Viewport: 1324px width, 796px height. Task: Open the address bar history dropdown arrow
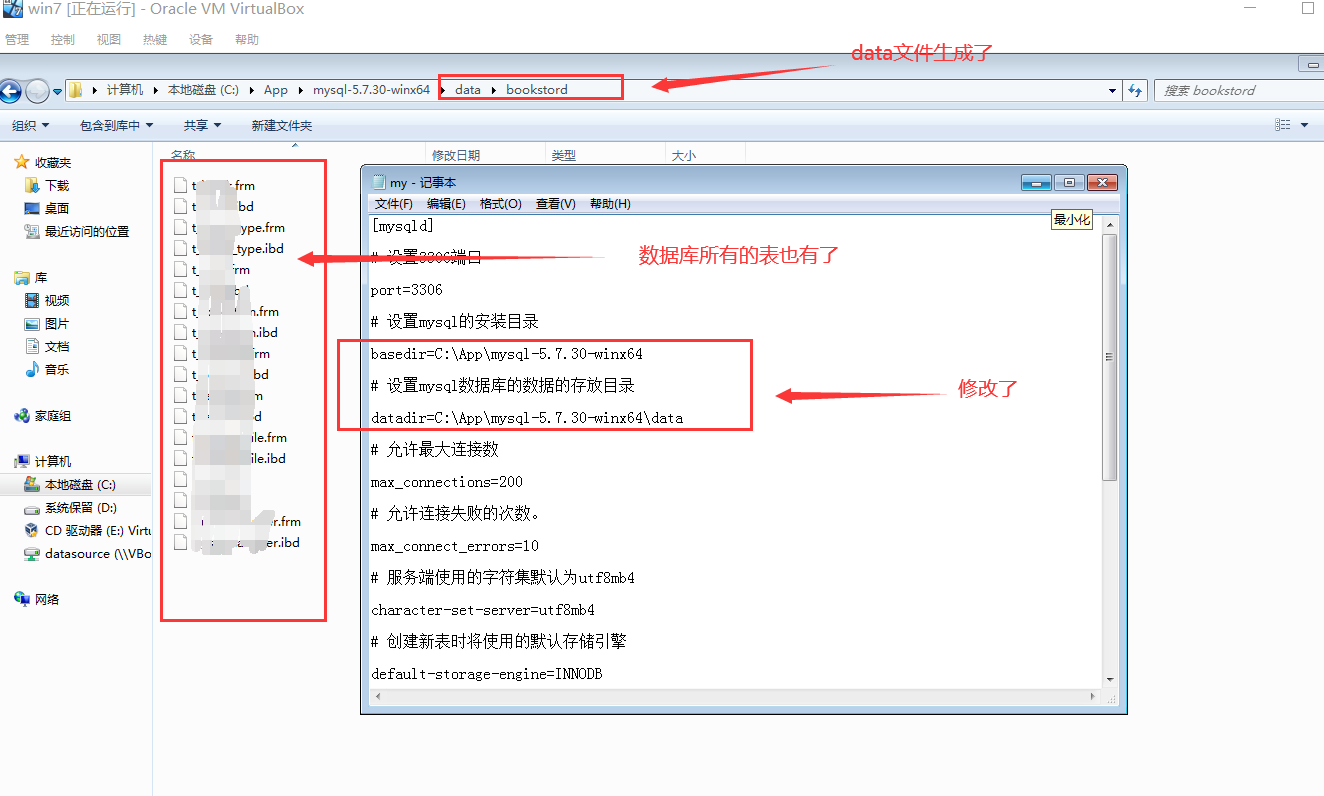(x=1113, y=90)
